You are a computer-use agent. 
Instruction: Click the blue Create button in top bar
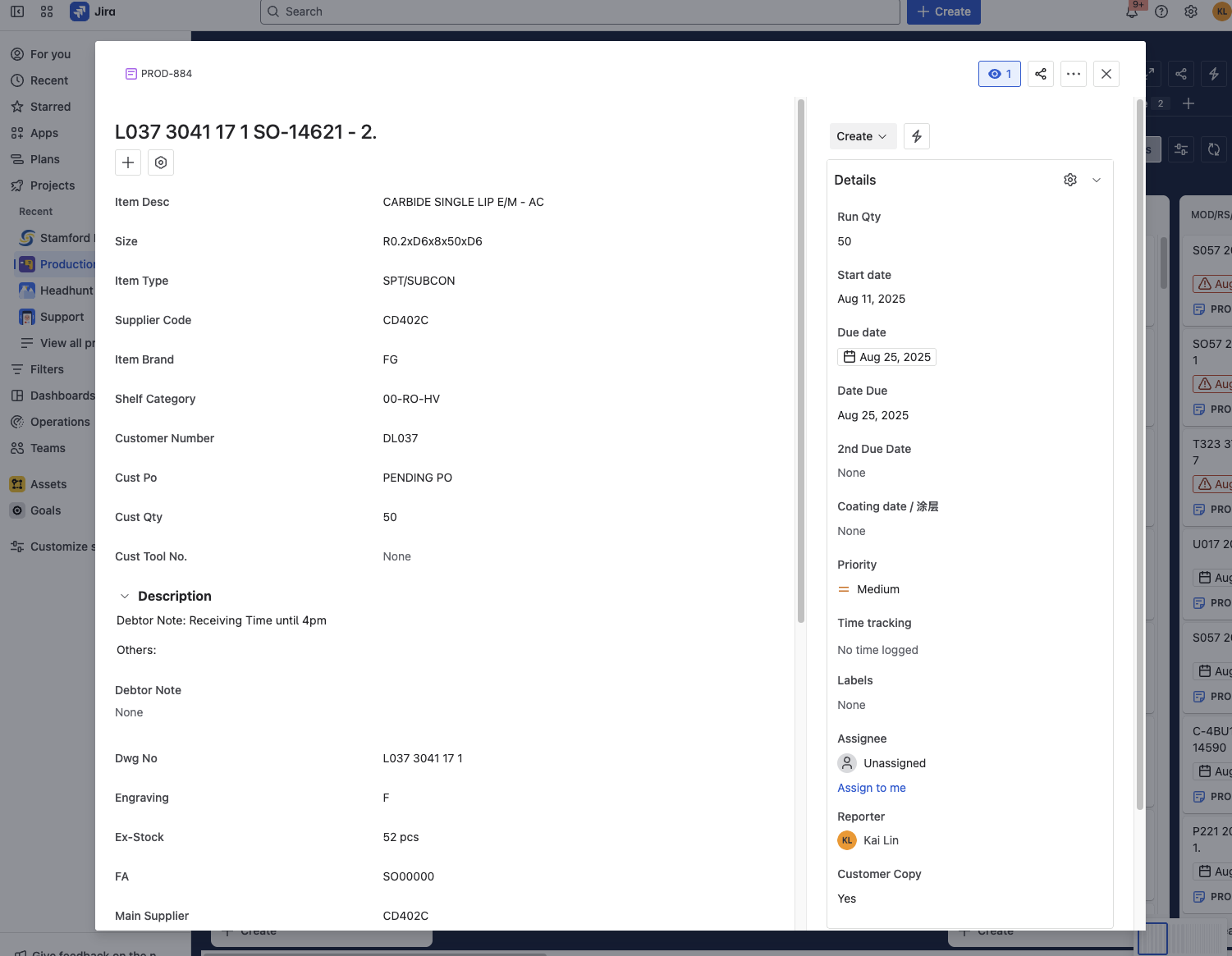point(944,11)
